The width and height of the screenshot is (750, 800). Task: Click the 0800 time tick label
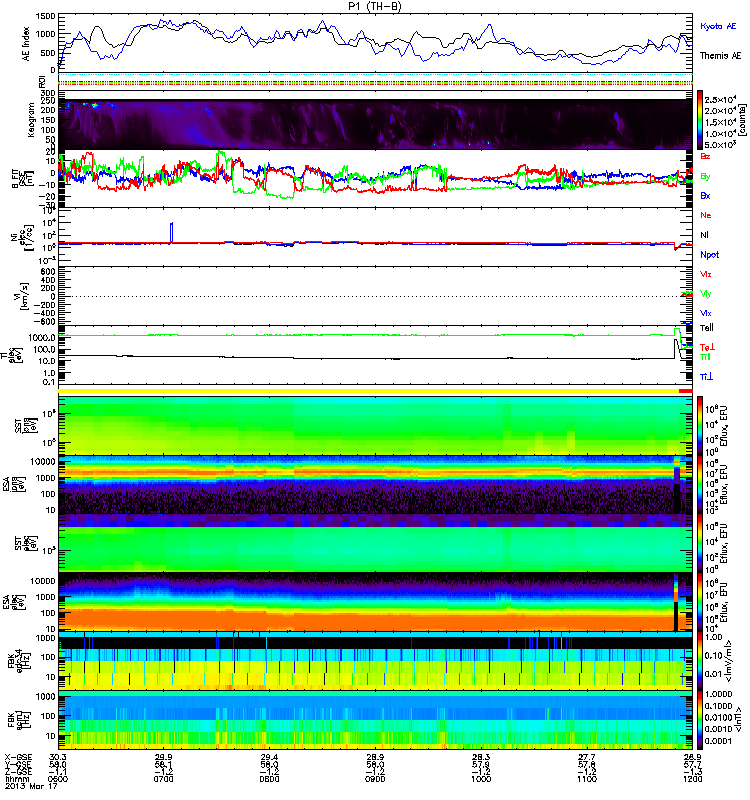point(269,779)
